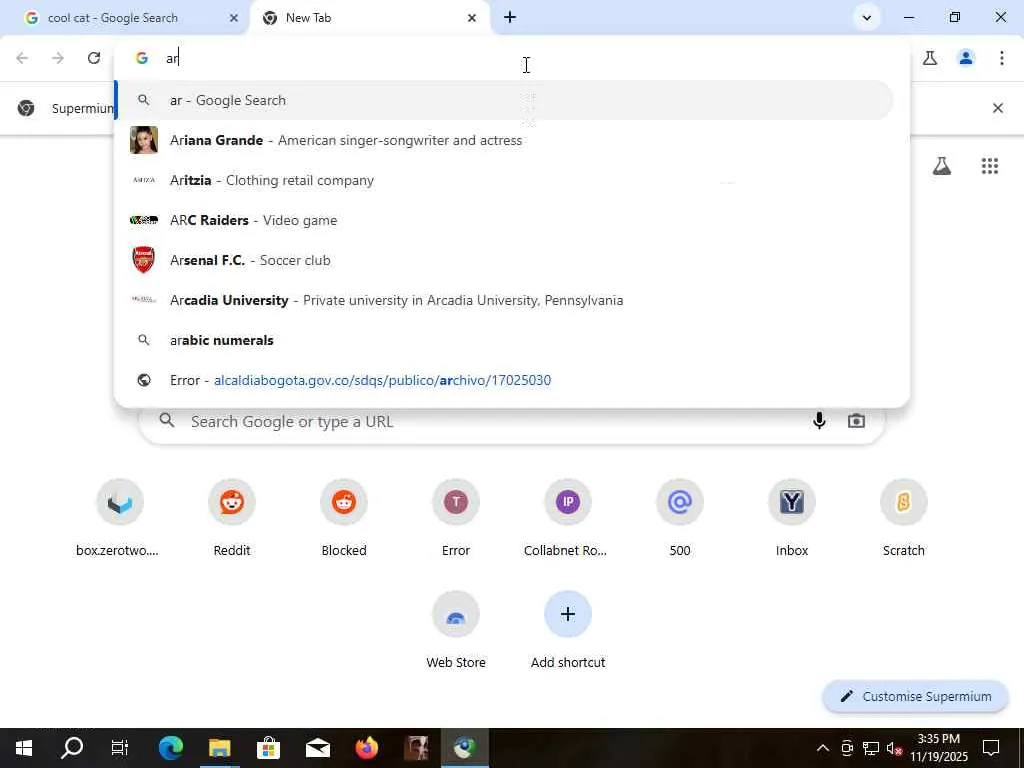Open image search camera icon
The width and height of the screenshot is (1024, 768).
tap(856, 421)
